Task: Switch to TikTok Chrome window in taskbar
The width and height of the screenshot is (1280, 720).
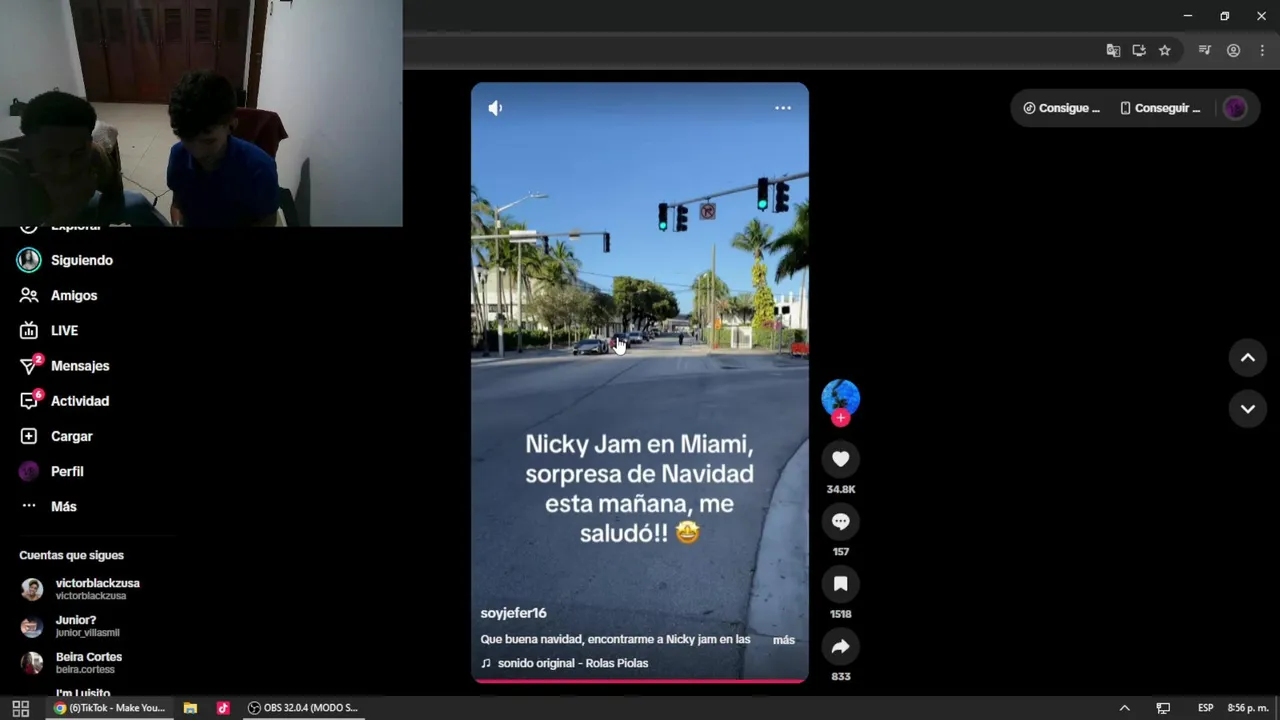Action: point(110,708)
